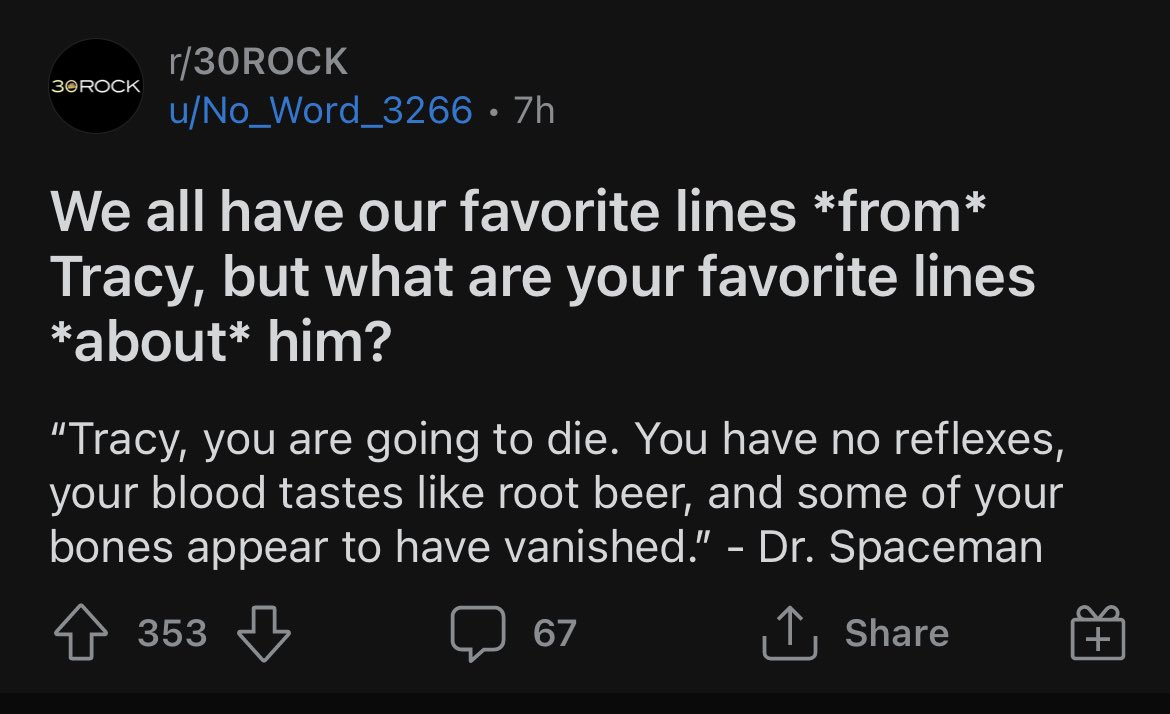Open the 30ROCK subreddit avatar
1170x714 pixels.
point(96,86)
